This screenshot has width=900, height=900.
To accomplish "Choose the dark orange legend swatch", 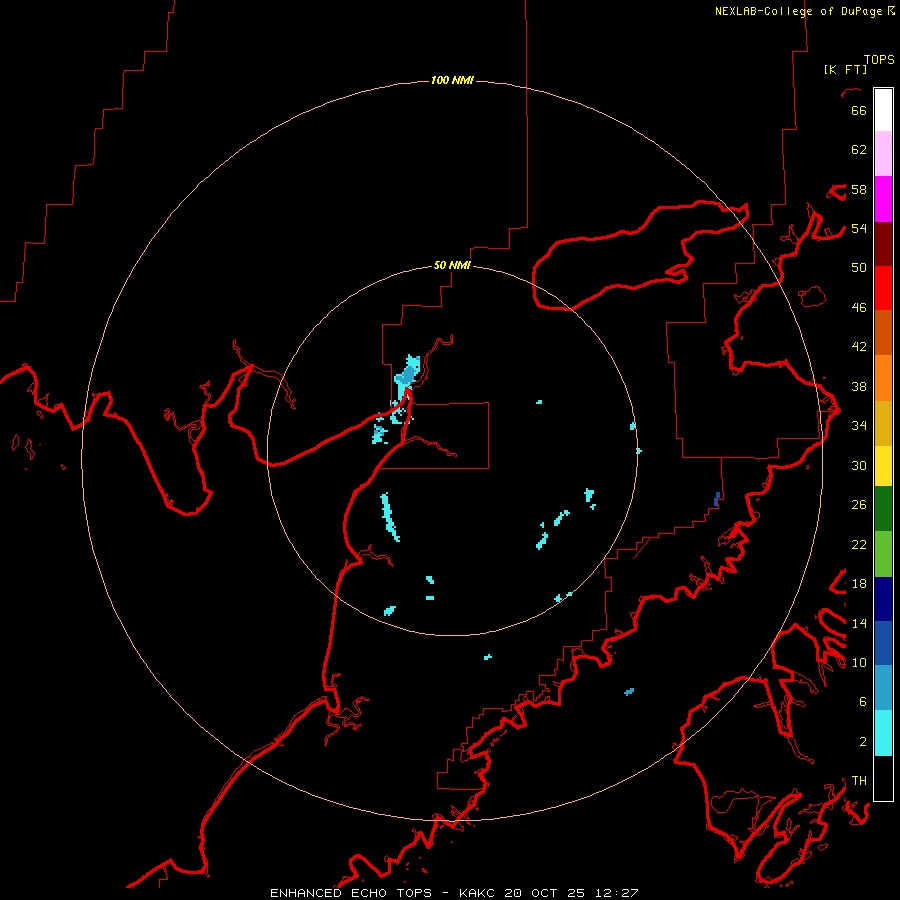I will tap(883, 332).
